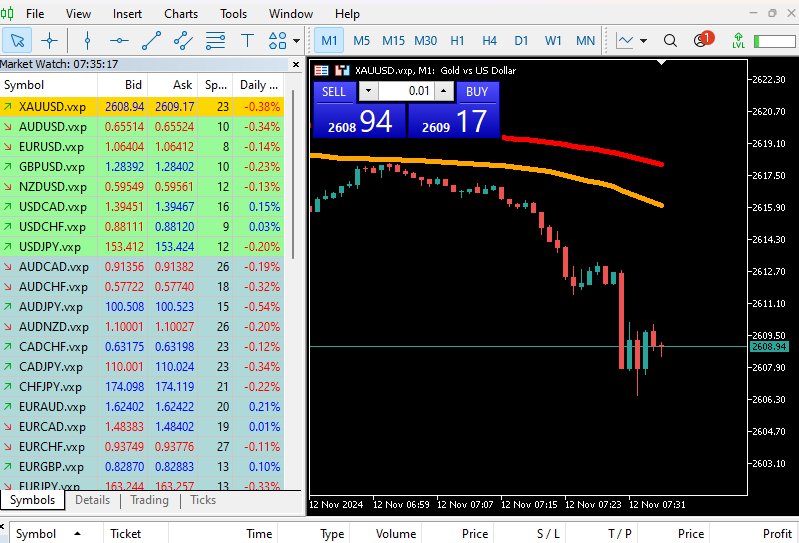Select the vertical line drawing tool
The height and width of the screenshot is (543, 799).
click(87, 41)
